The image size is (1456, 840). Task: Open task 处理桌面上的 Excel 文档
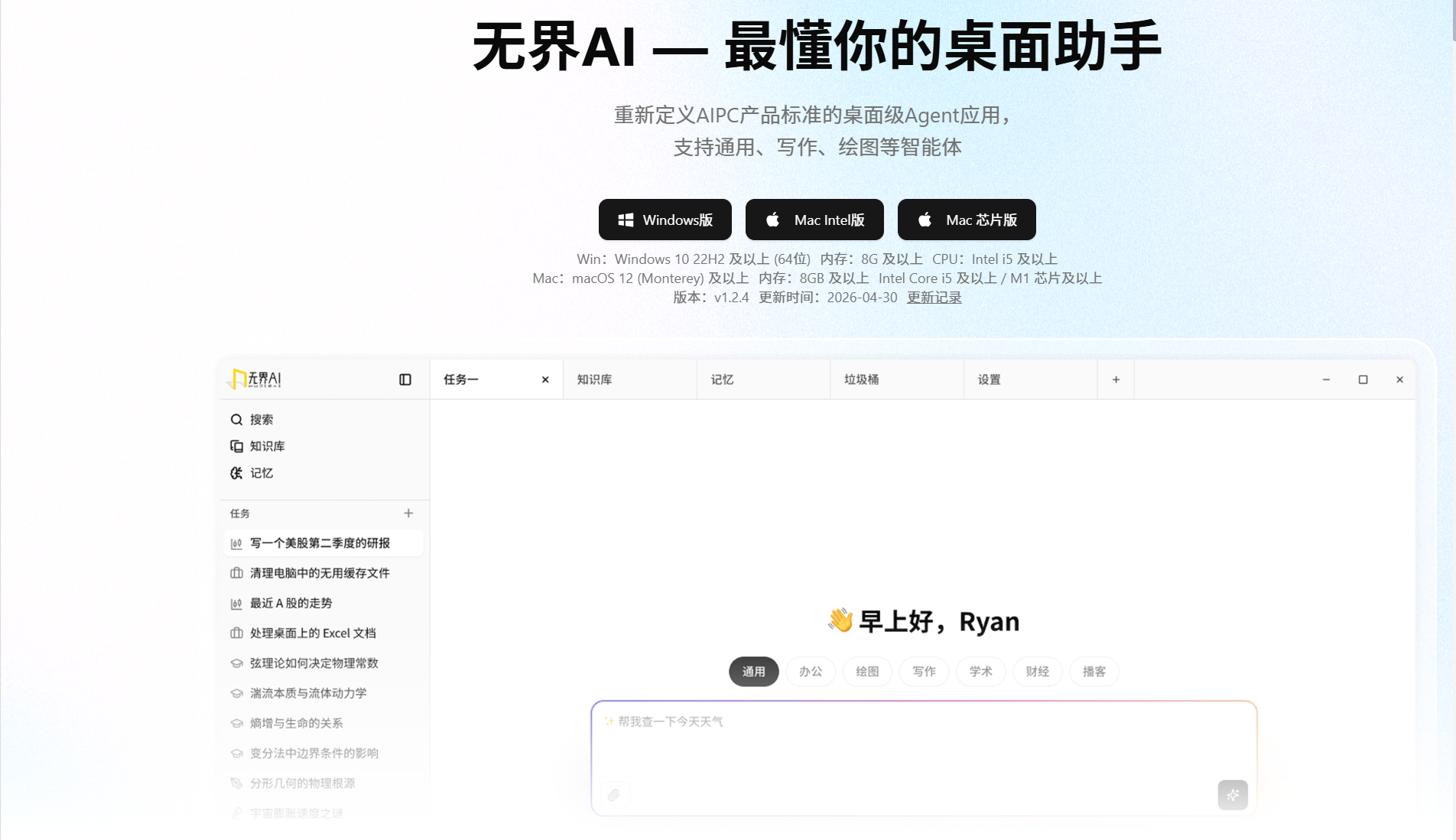pyautogui.click(x=323, y=633)
